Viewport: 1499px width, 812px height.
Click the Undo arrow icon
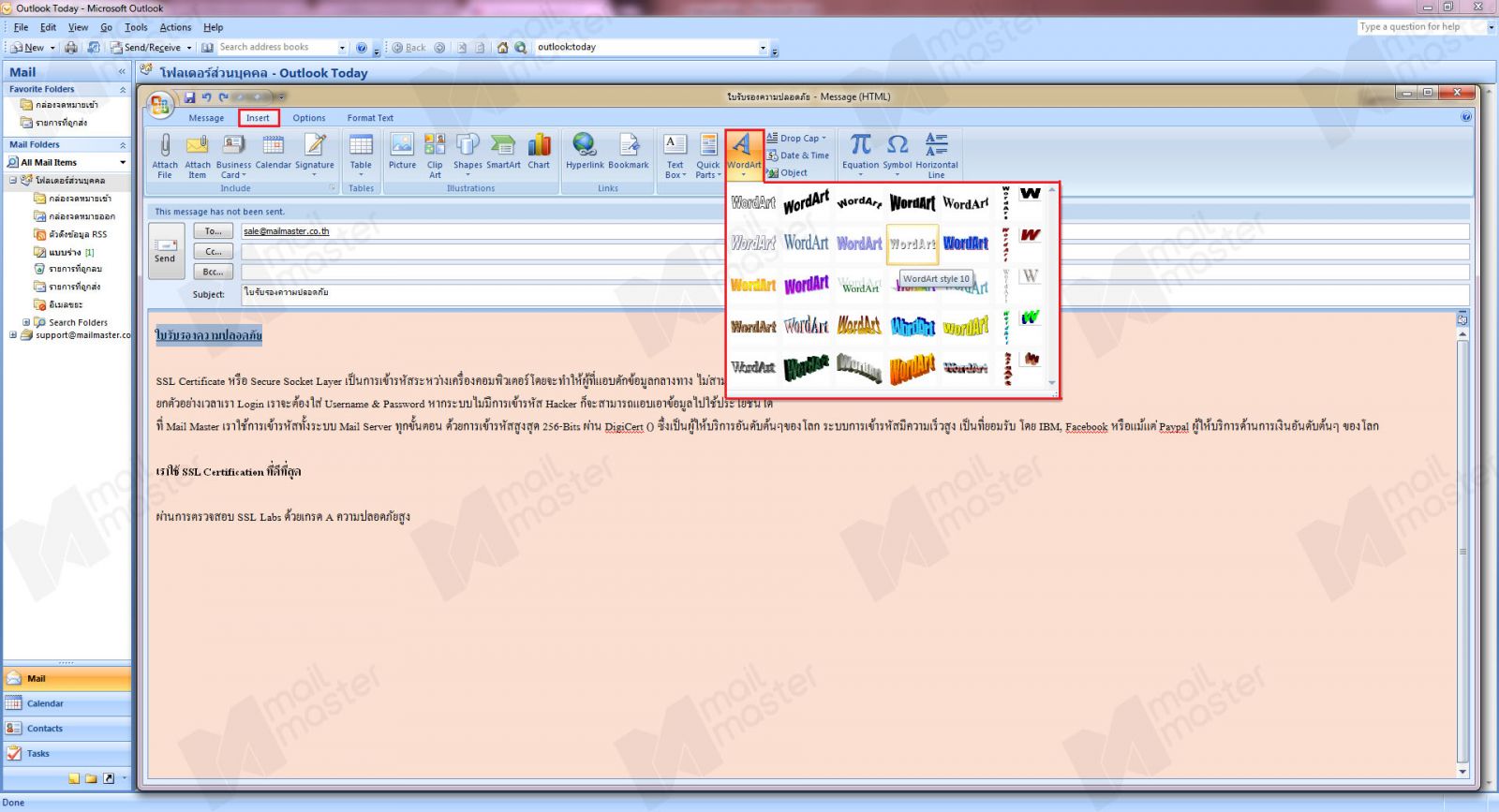(x=206, y=96)
